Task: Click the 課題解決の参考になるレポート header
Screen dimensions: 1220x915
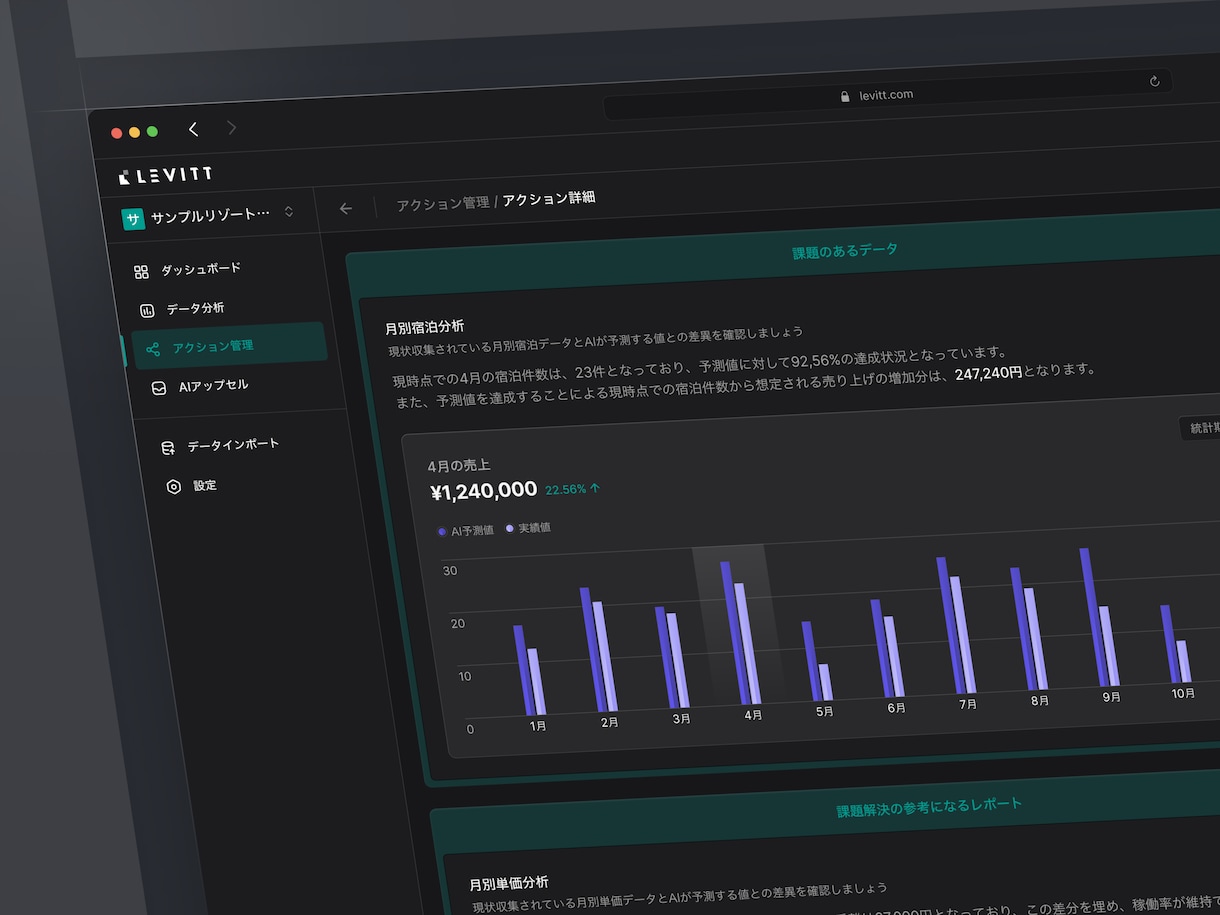Action: click(x=929, y=807)
